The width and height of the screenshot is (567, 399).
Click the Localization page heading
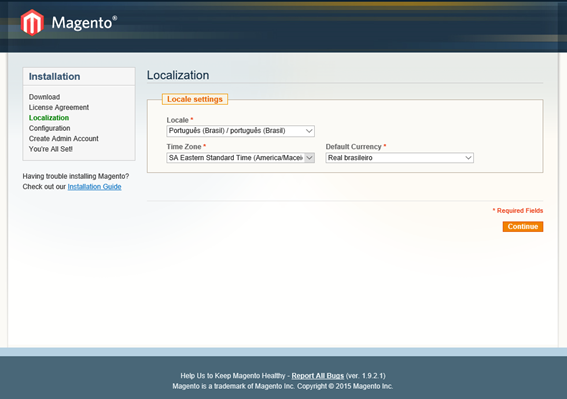coord(178,75)
